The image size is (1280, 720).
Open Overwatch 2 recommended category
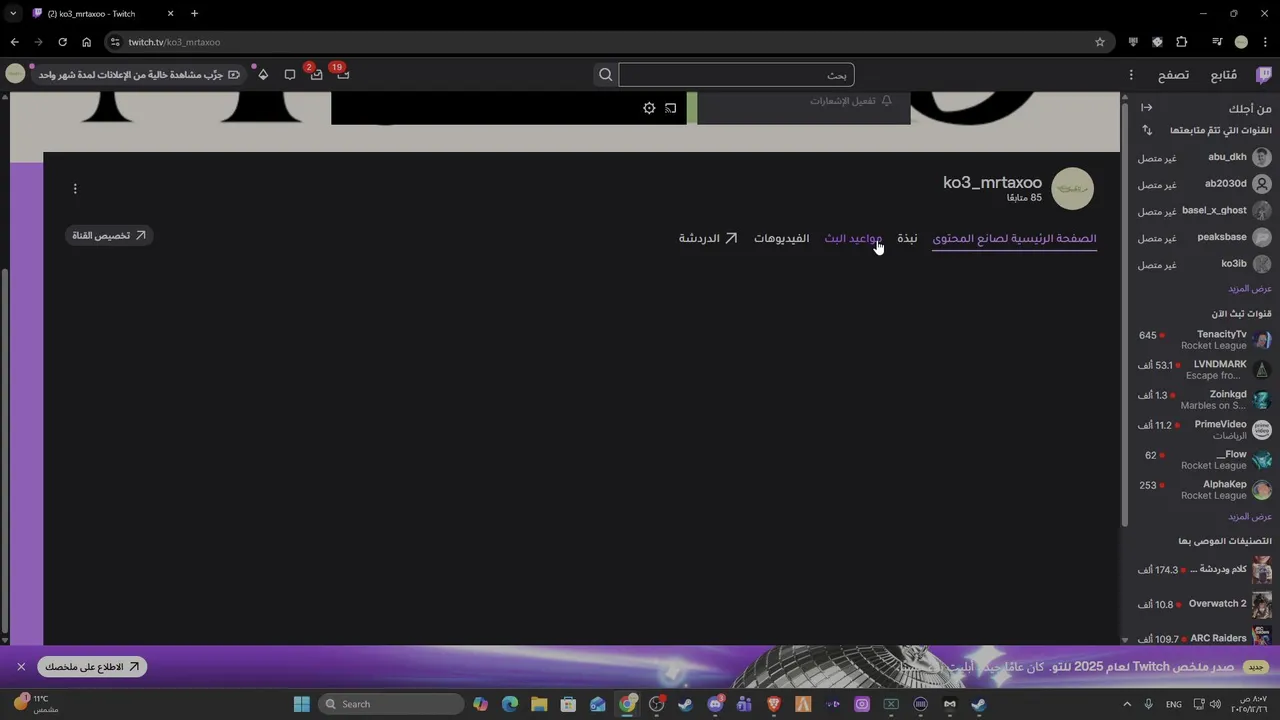tap(1204, 604)
